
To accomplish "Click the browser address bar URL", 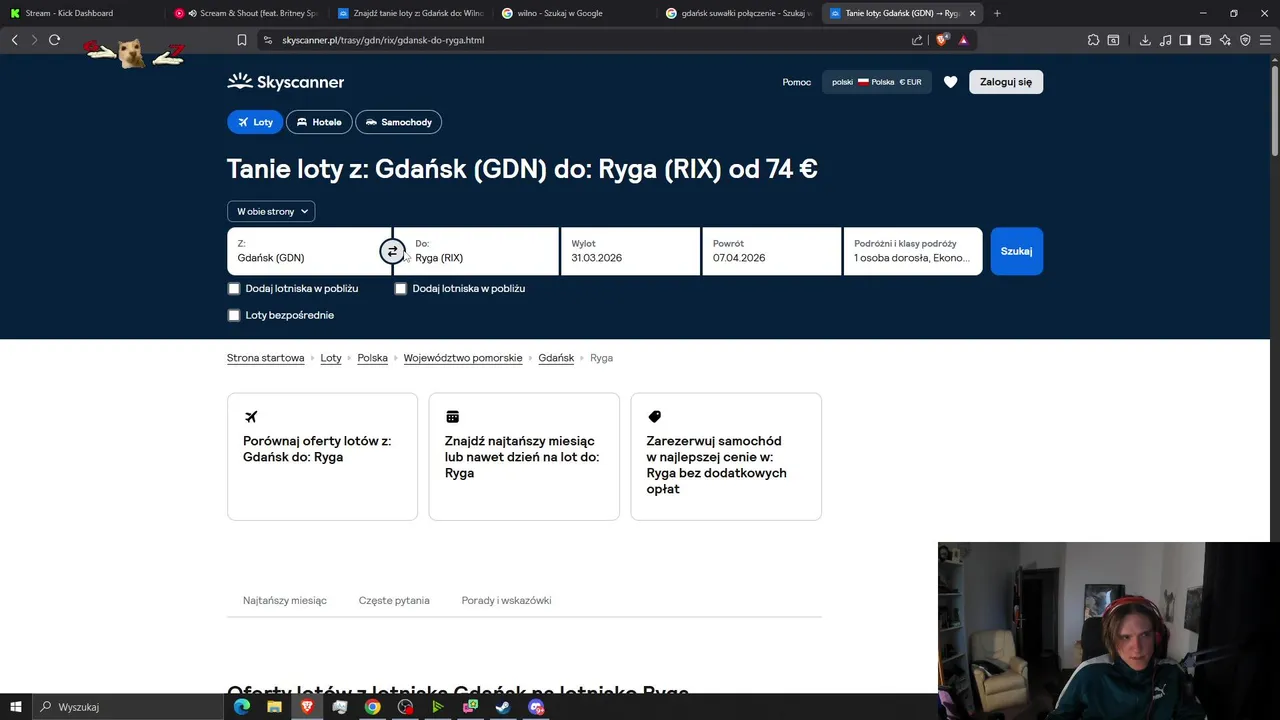I will tap(383, 40).
